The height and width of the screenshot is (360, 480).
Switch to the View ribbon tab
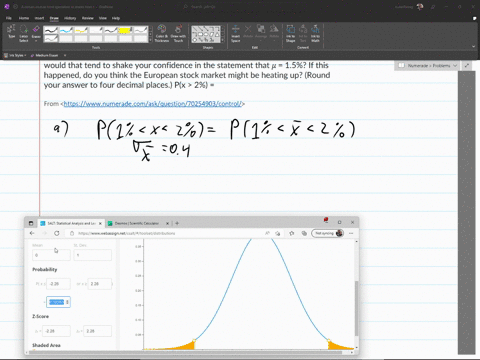[x=102, y=18]
